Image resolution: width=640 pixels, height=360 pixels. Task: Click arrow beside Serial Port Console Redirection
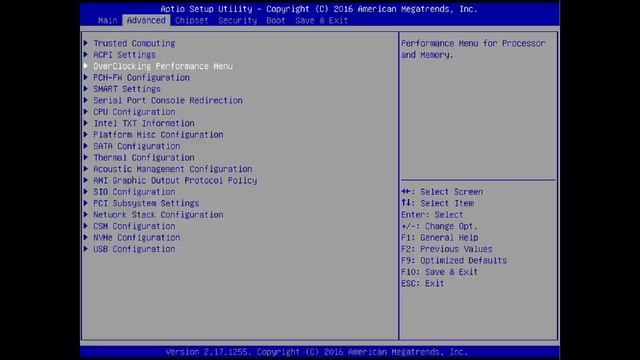coord(86,100)
